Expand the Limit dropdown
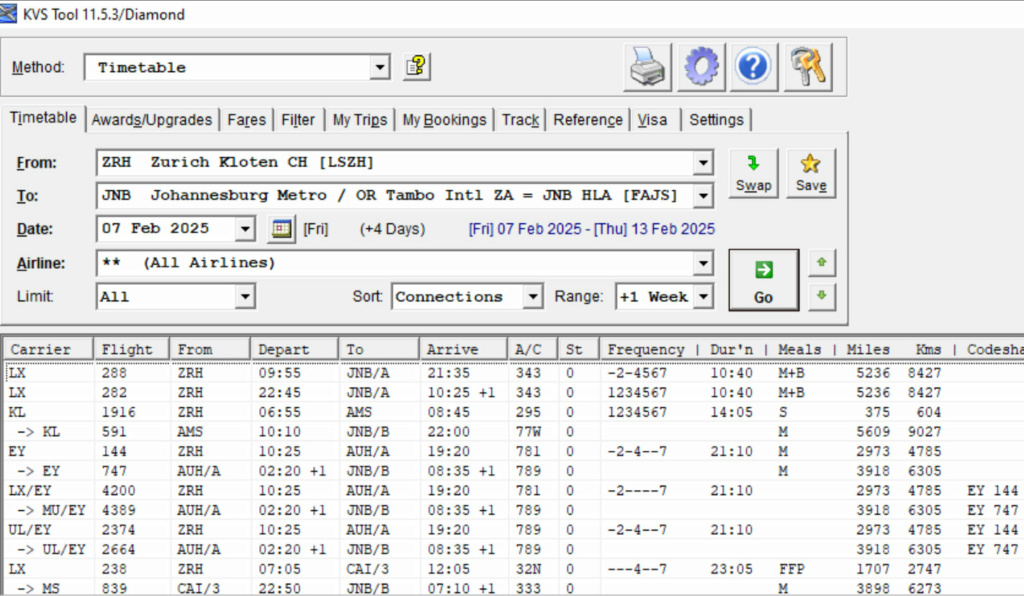Screen dimensions: 1024x596 [x=245, y=297]
